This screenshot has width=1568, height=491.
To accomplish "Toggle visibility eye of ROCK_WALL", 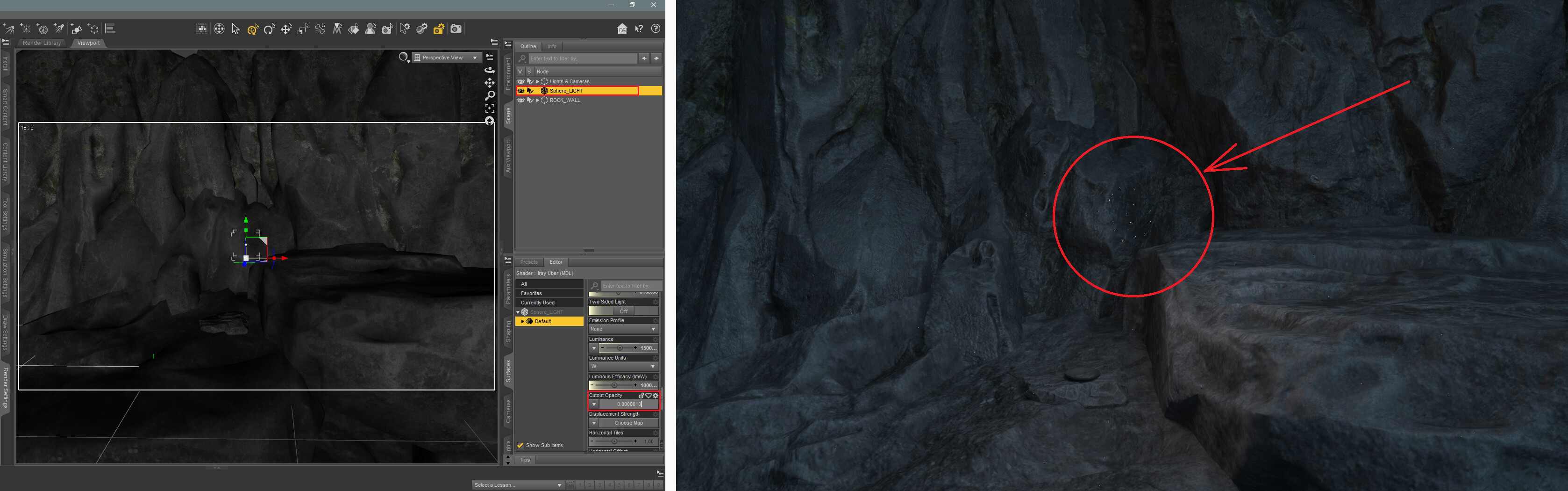I will point(520,101).
